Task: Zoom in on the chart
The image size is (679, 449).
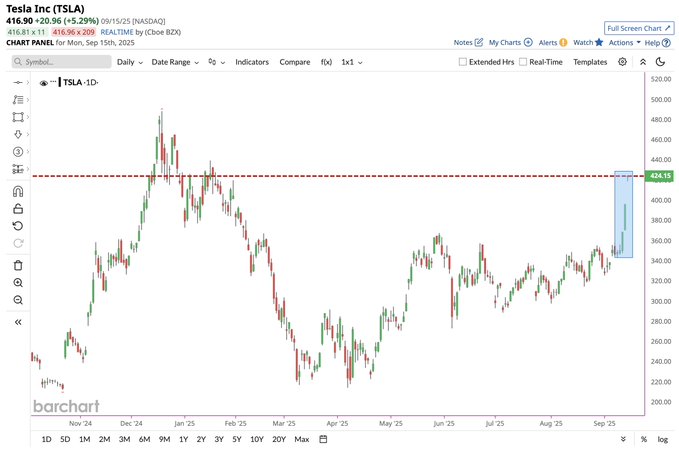Action: coord(18,283)
